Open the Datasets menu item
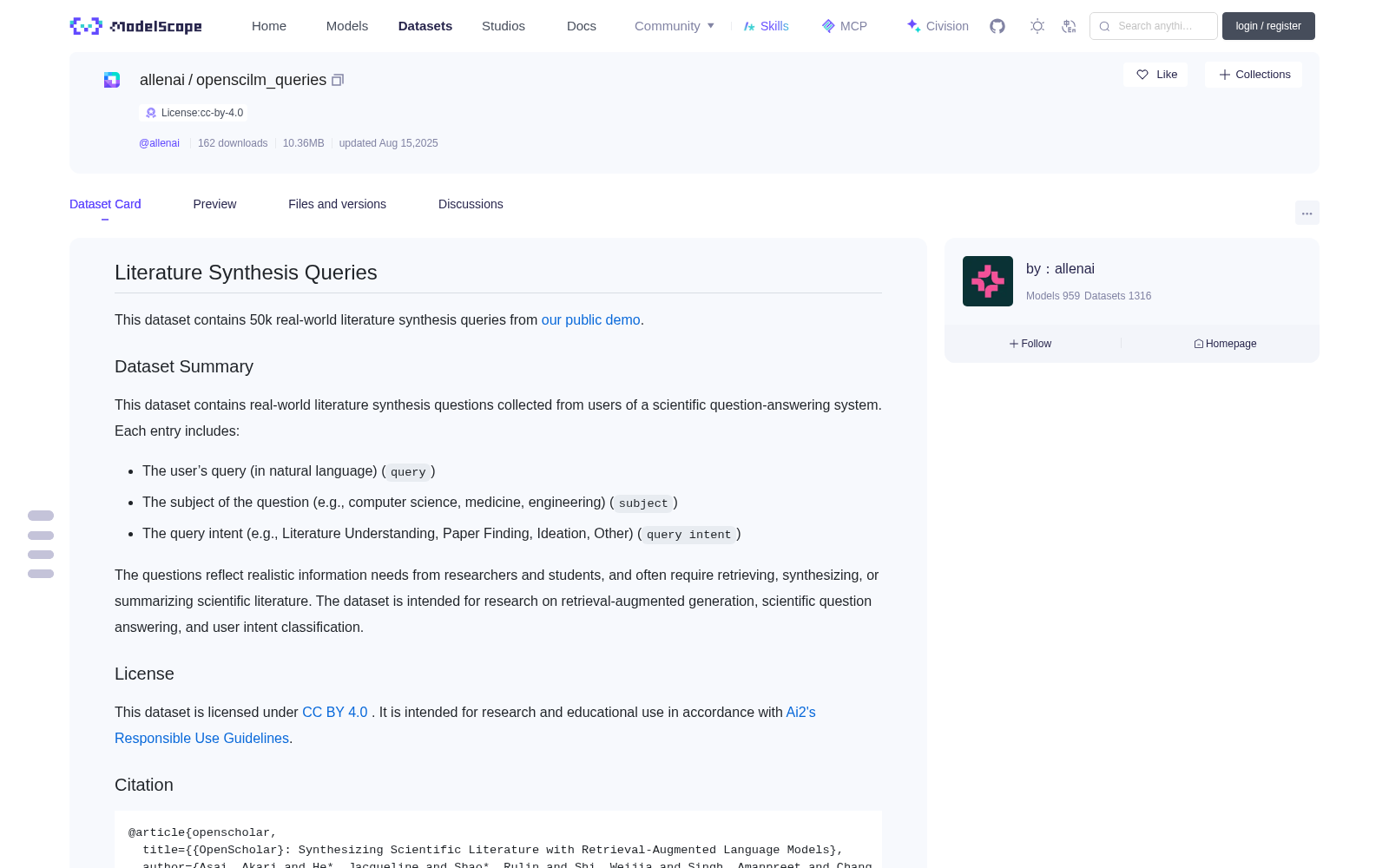Screen dimensions: 1389x868 [x=425, y=26]
